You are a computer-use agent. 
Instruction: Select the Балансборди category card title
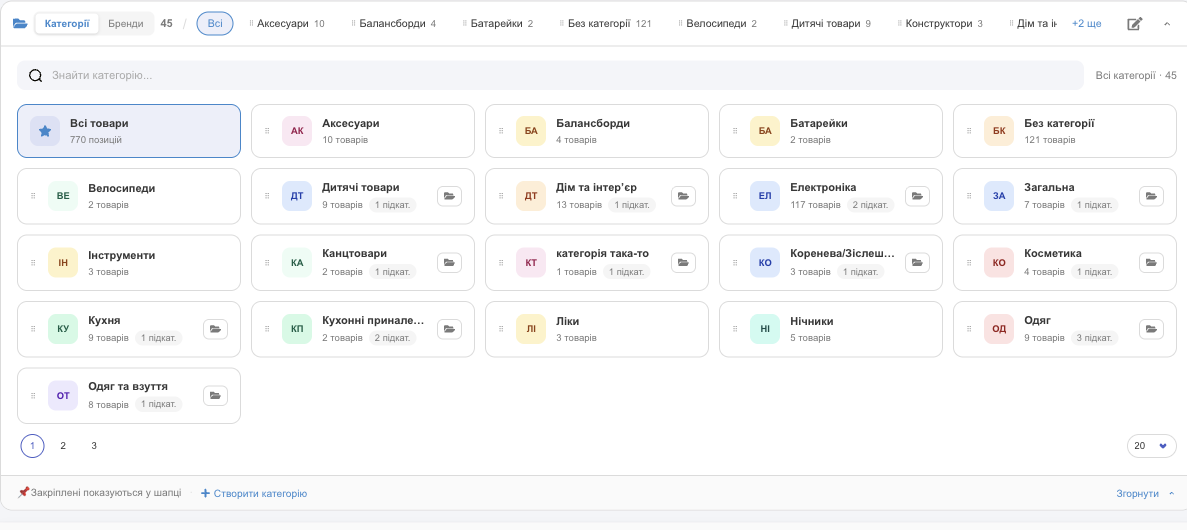coord(593,123)
